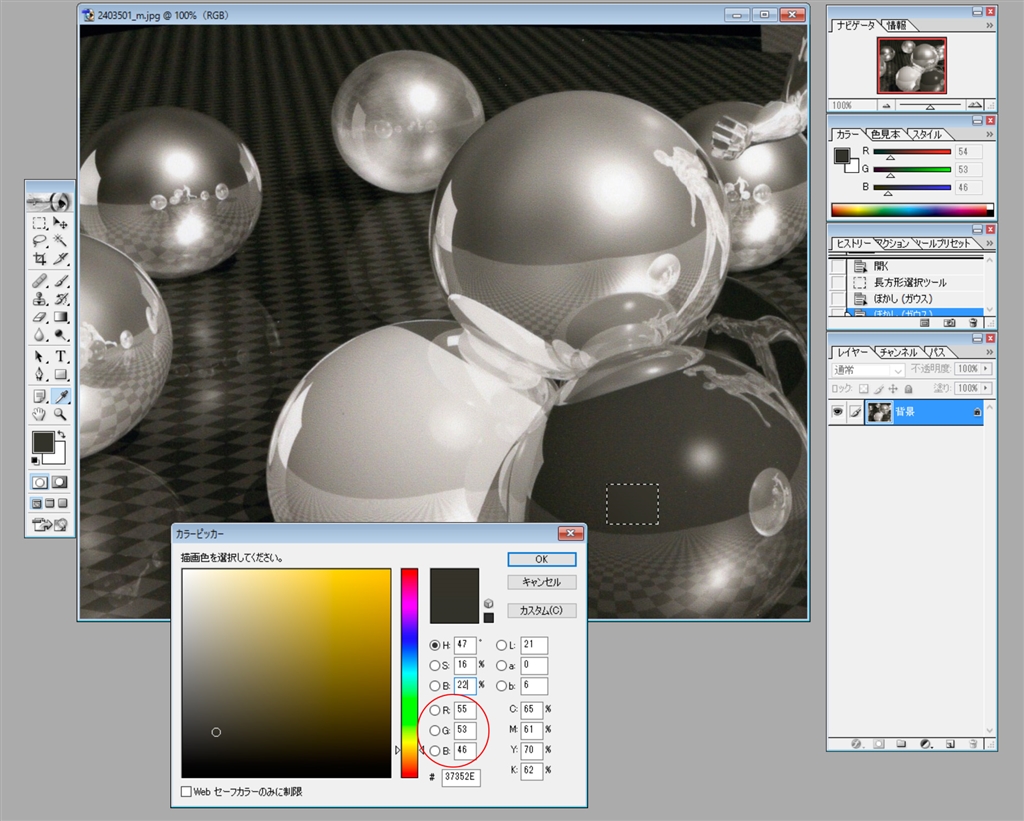Select the Hand tool

(x=40, y=413)
